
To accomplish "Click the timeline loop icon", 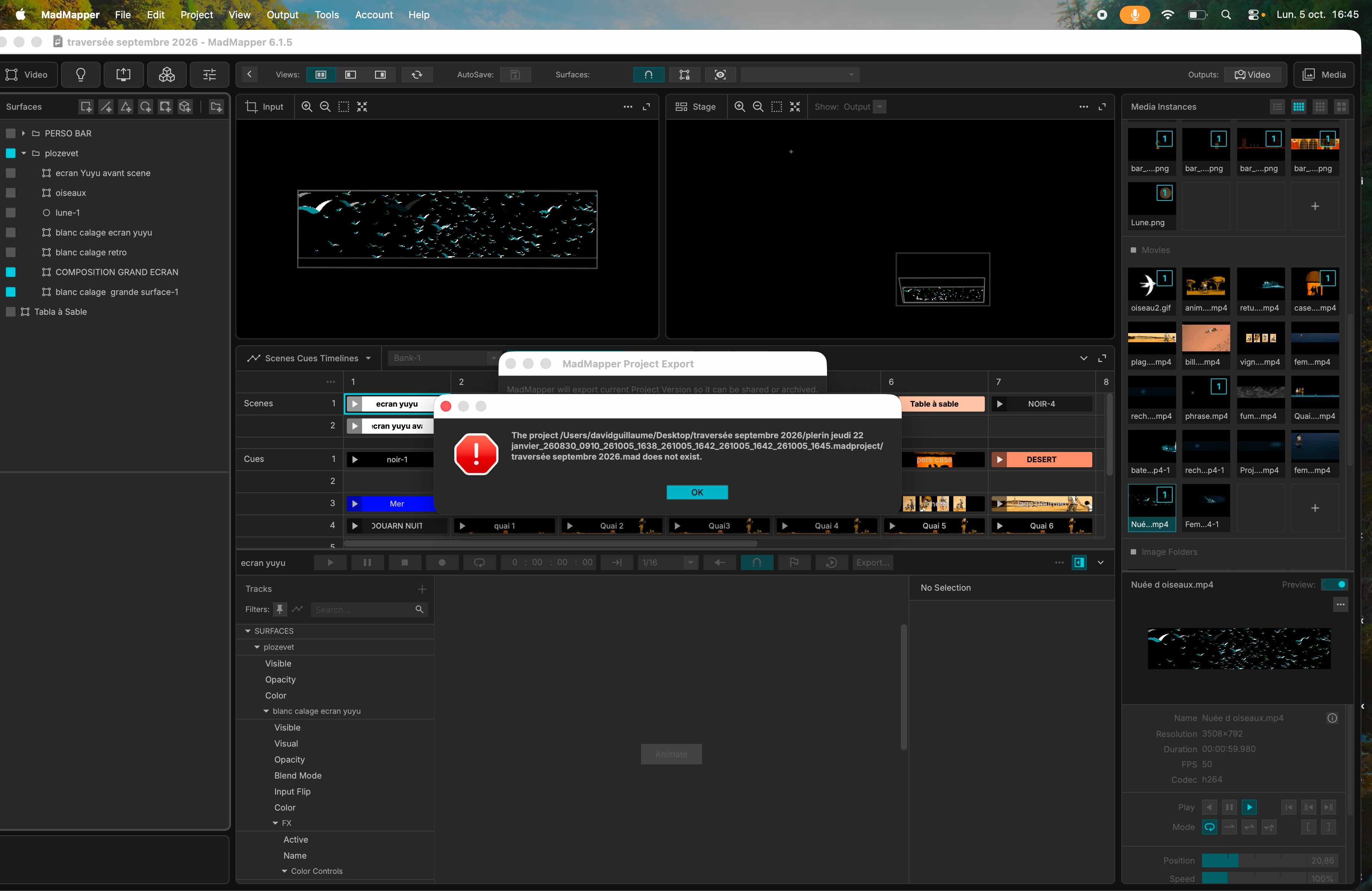I will 479,562.
